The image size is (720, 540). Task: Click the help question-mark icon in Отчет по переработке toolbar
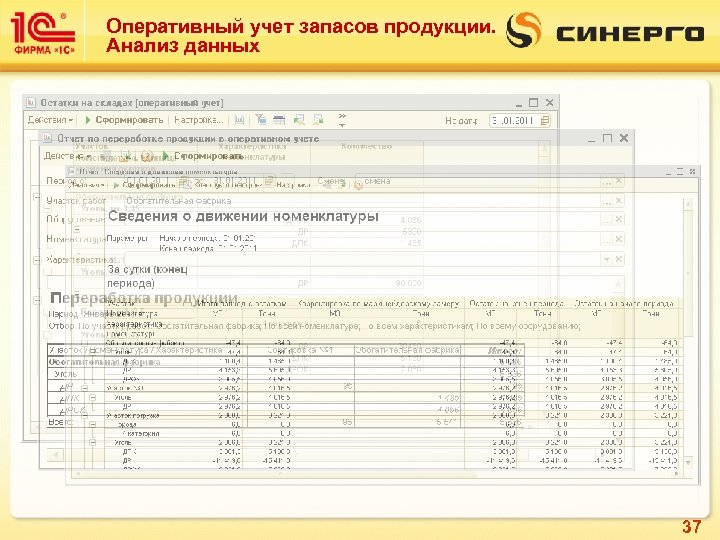147,156
